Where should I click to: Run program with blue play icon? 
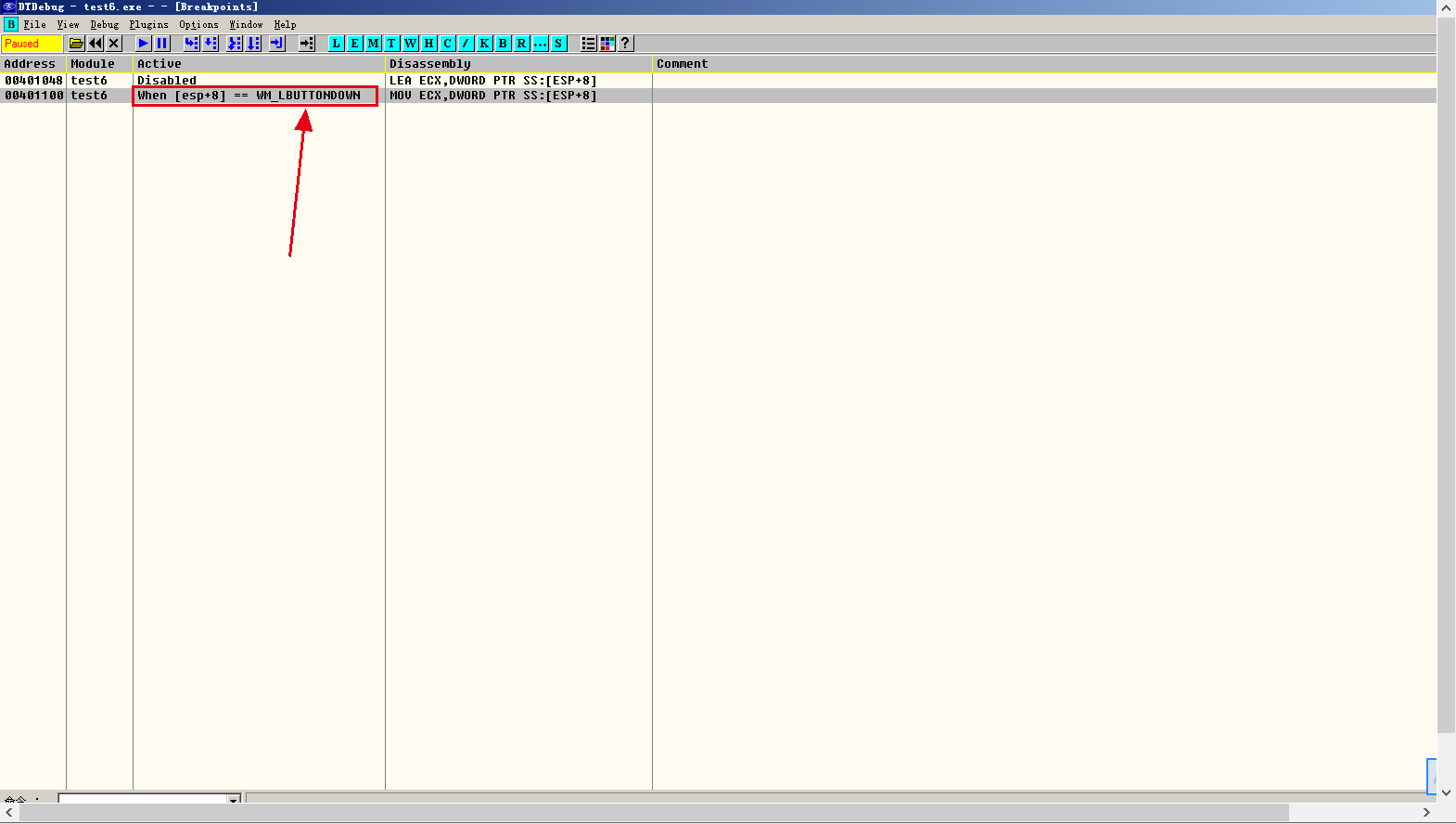point(143,44)
